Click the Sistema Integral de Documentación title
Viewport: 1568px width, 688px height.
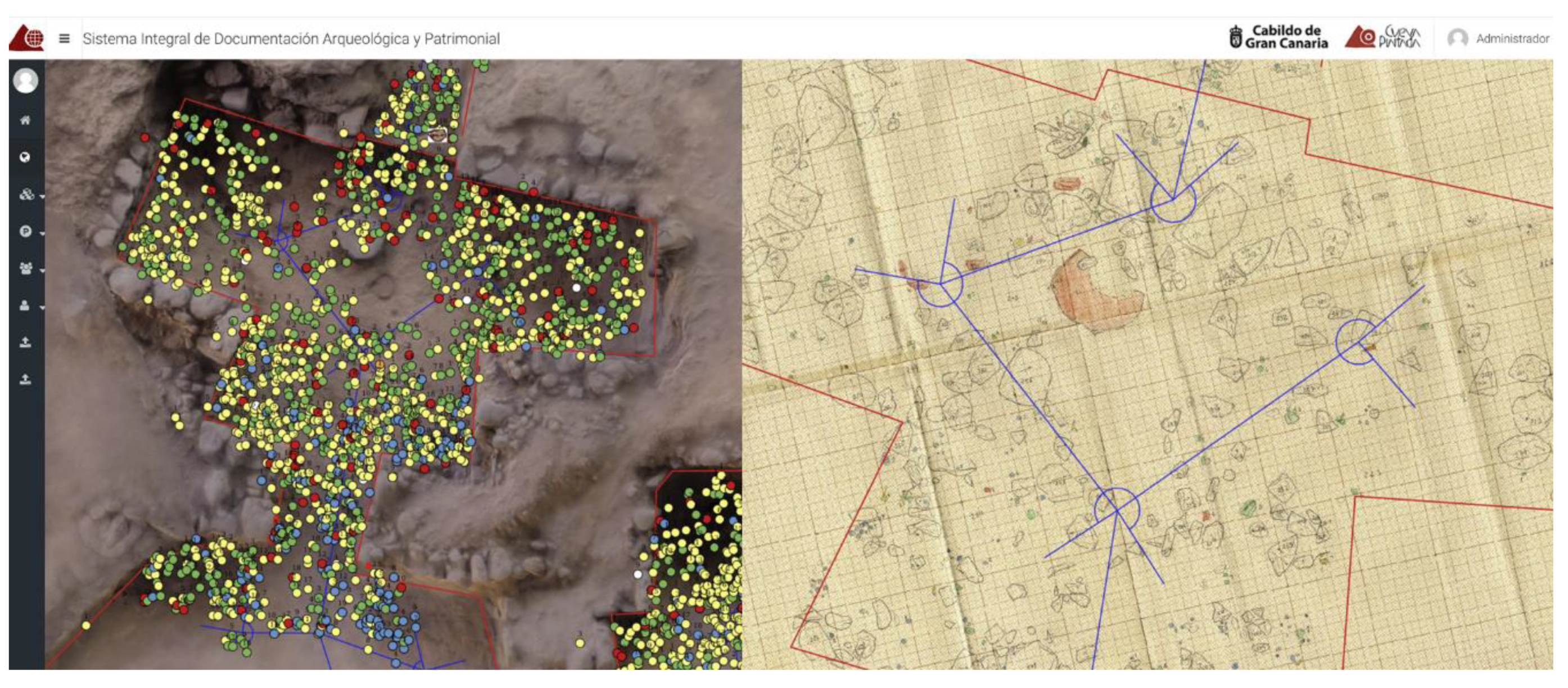(291, 38)
